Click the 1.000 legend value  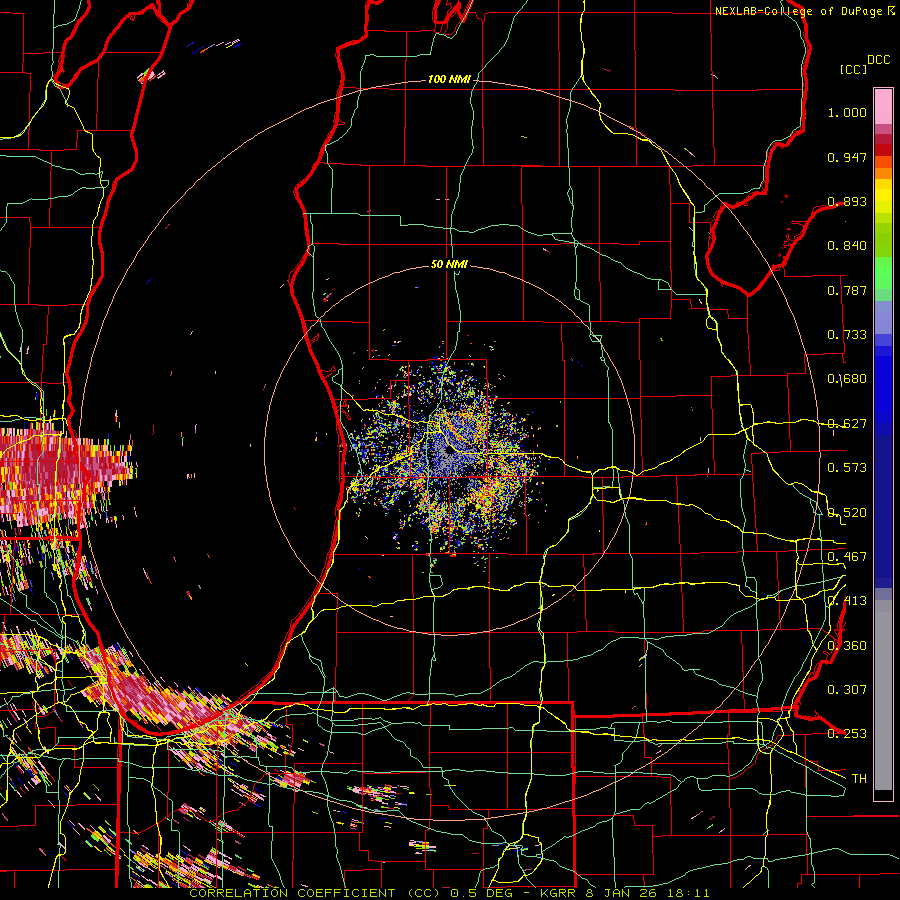[x=847, y=112]
